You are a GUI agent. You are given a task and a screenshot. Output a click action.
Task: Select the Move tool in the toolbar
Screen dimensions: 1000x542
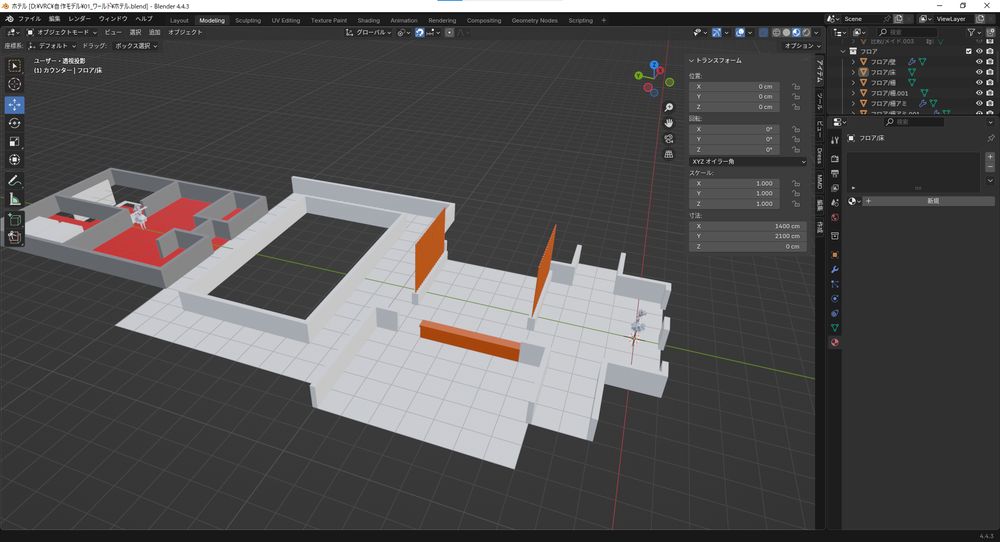(15, 104)
